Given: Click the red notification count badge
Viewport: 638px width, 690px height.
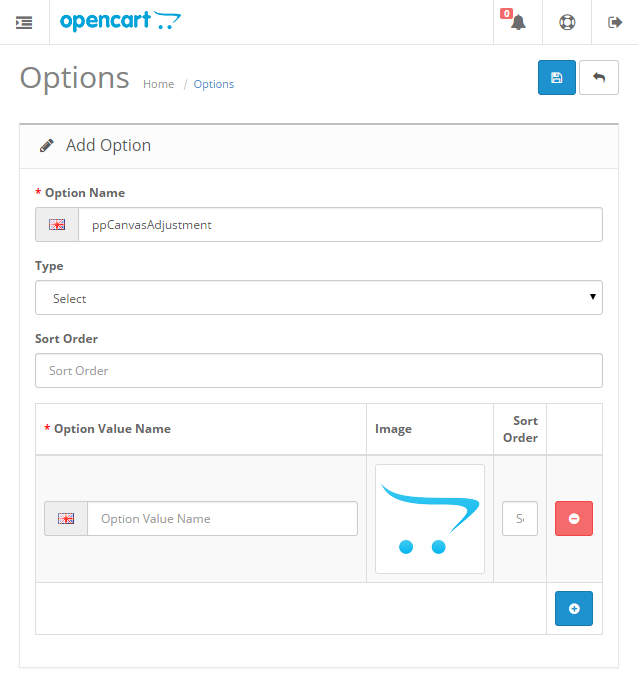Looking at the screenshot, I should coord(506,14).
